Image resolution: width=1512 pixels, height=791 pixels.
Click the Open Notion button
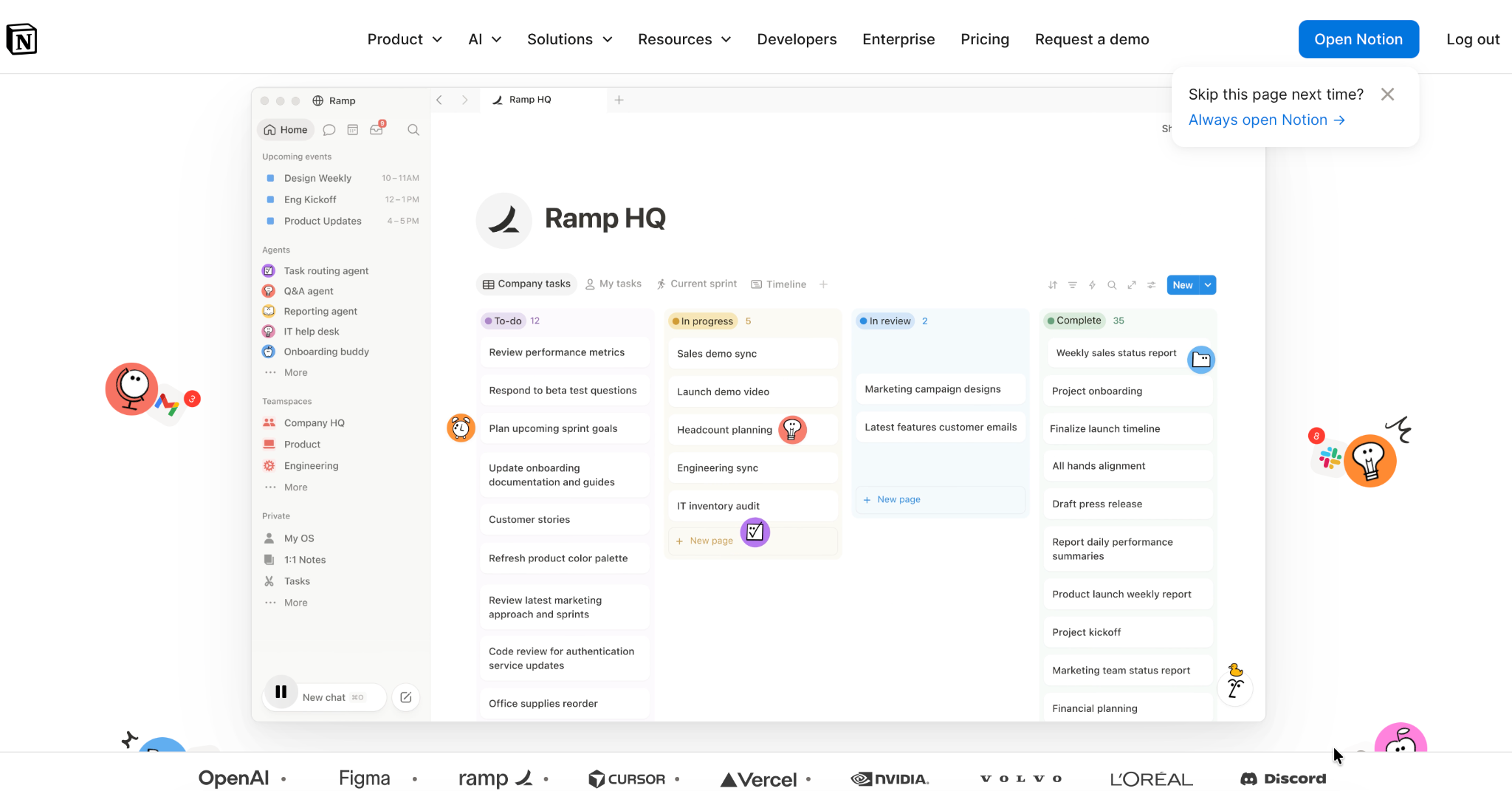click(1358, 39)
